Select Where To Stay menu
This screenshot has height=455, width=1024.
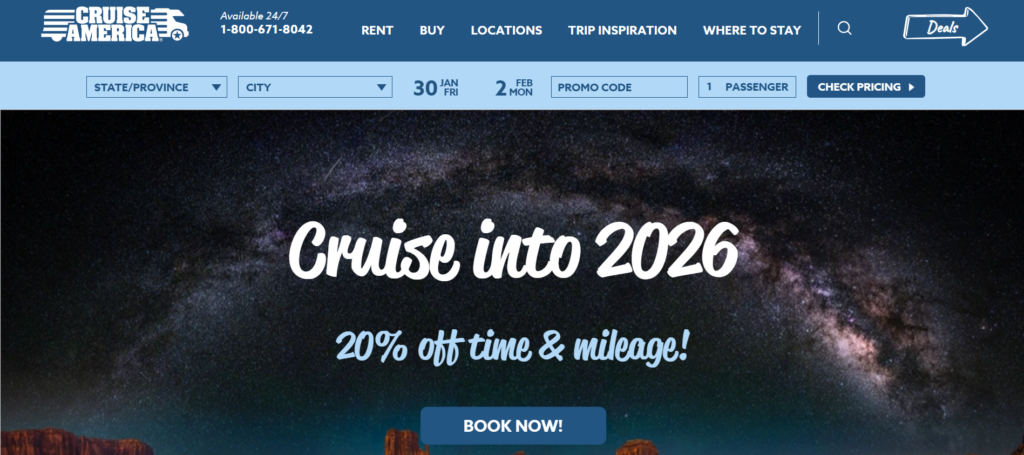tap(752, 31)
